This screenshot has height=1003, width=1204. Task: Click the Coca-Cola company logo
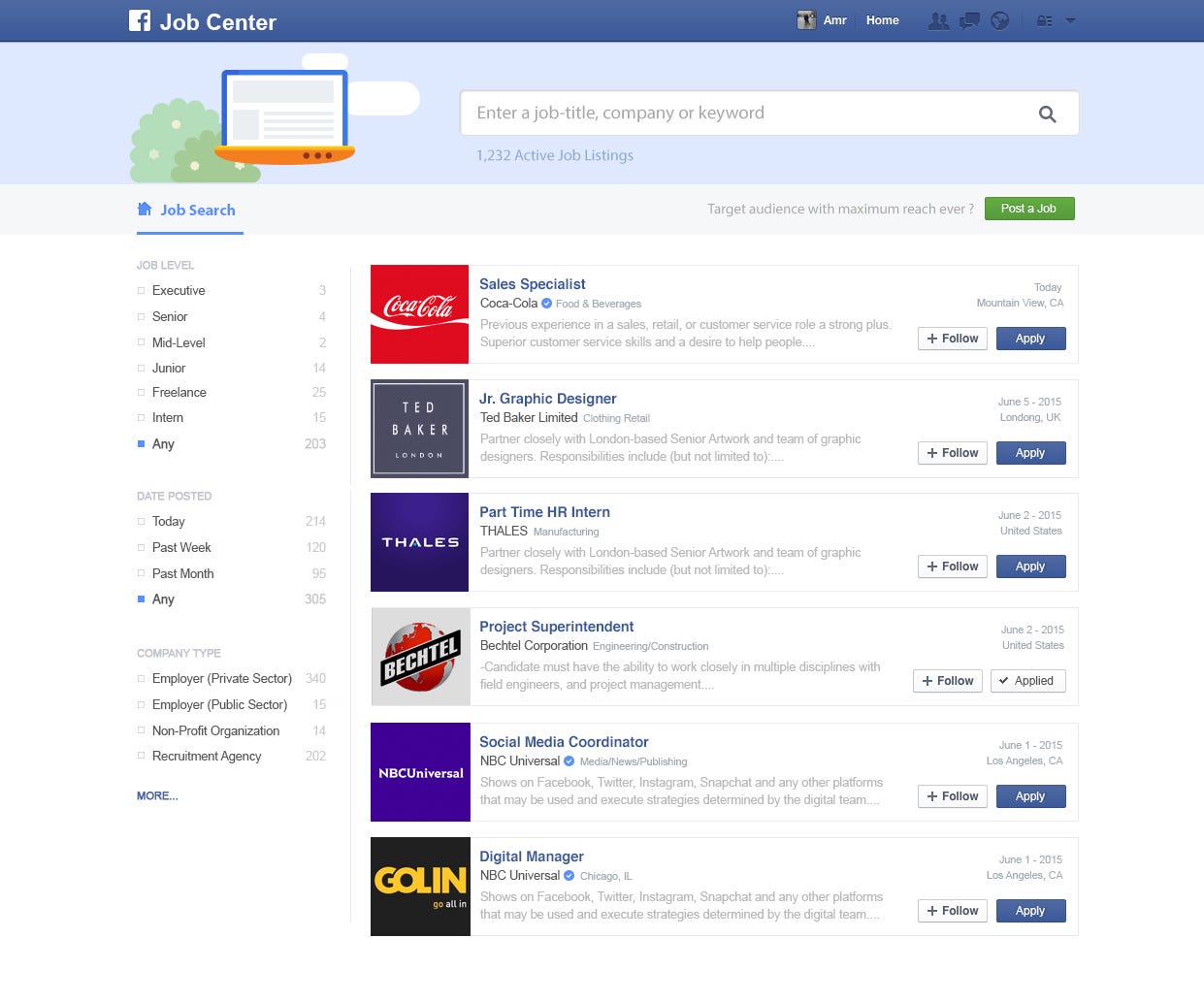pos(419,314)
